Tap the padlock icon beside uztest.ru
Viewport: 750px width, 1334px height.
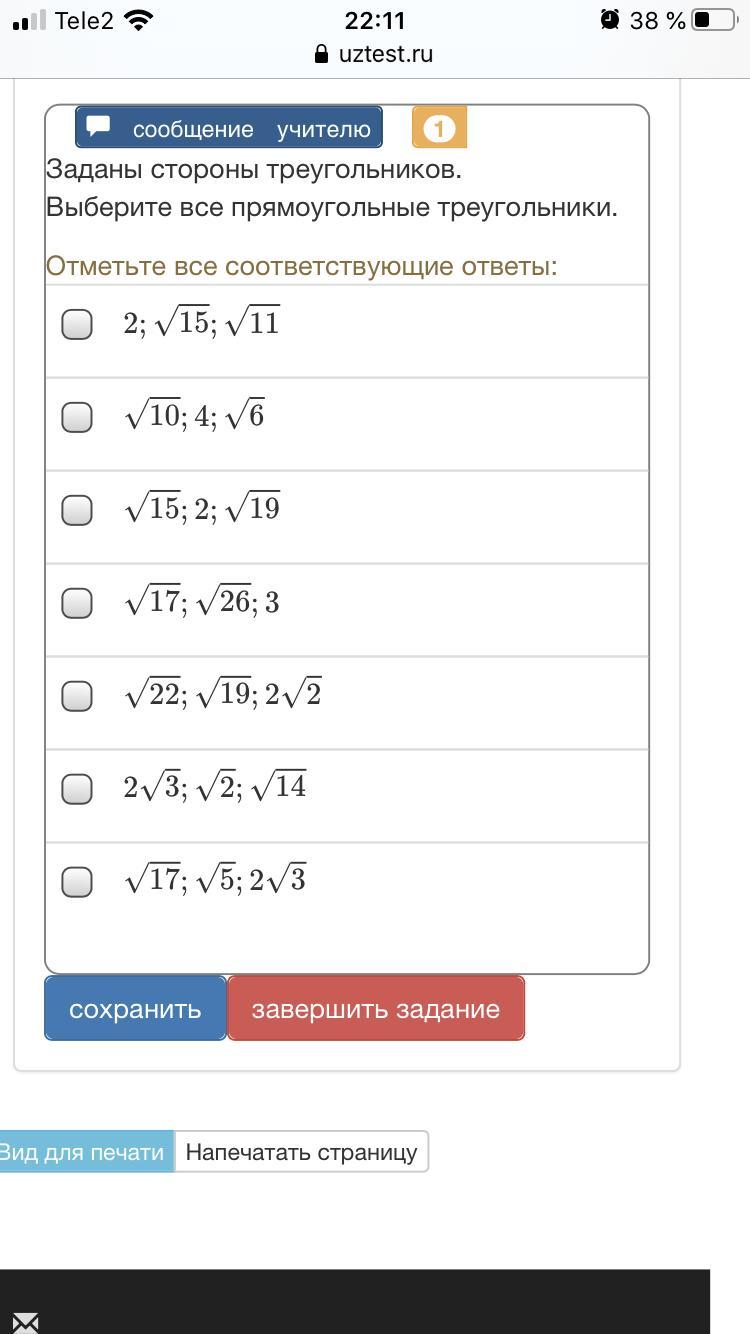coord(321,54)
